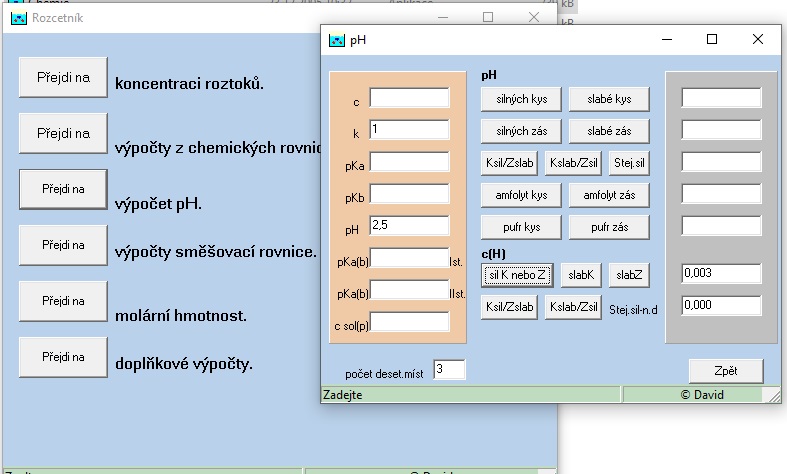Click Ksil/Zslab in the pH section
Image resolution: width=787 pixels, height=474 pixels.
509,163
